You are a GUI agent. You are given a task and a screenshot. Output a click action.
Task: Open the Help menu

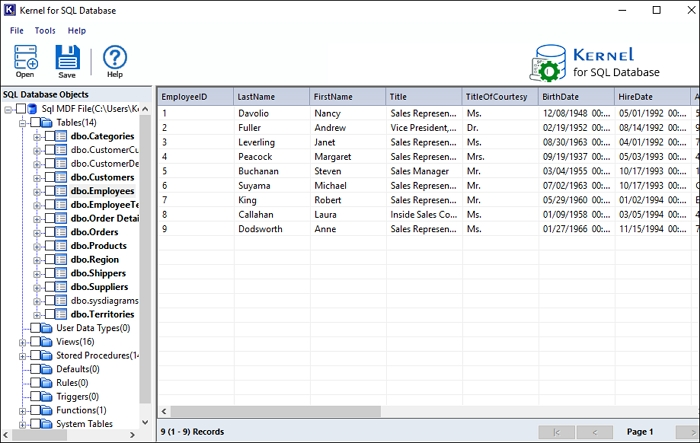(77, 31)
